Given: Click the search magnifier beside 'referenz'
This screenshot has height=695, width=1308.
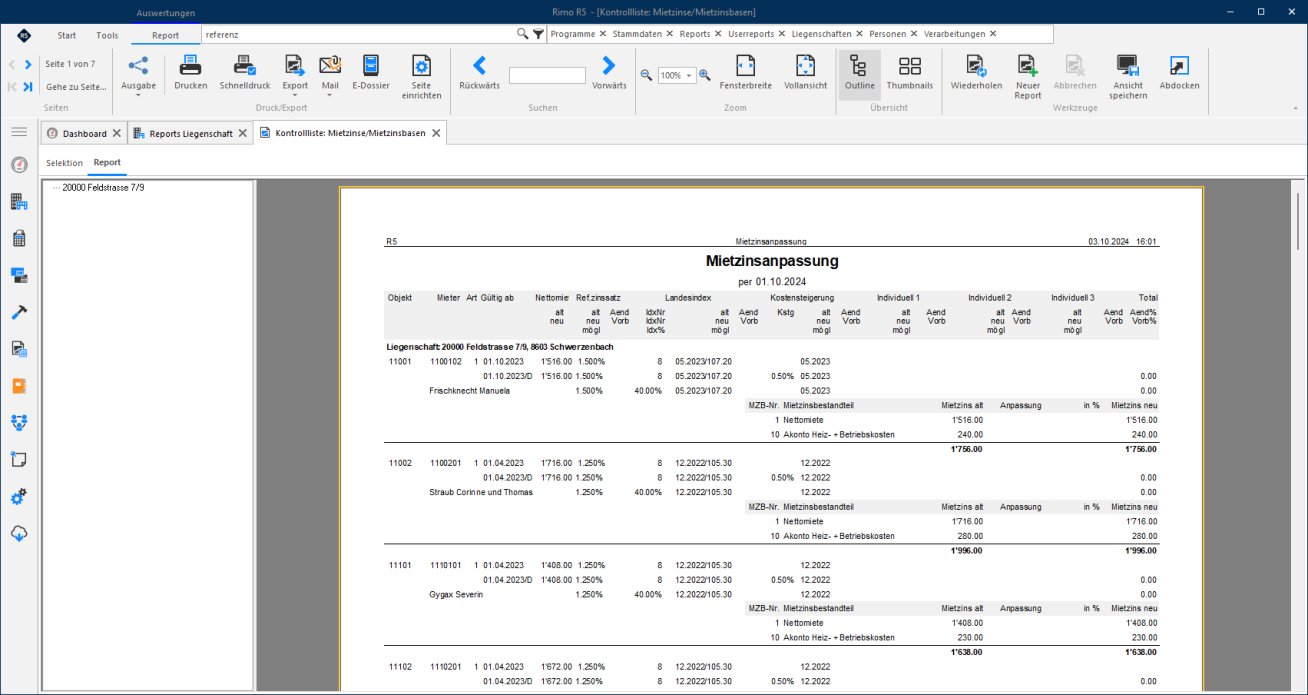Looking at the screenshot, I should pos(522,34).
